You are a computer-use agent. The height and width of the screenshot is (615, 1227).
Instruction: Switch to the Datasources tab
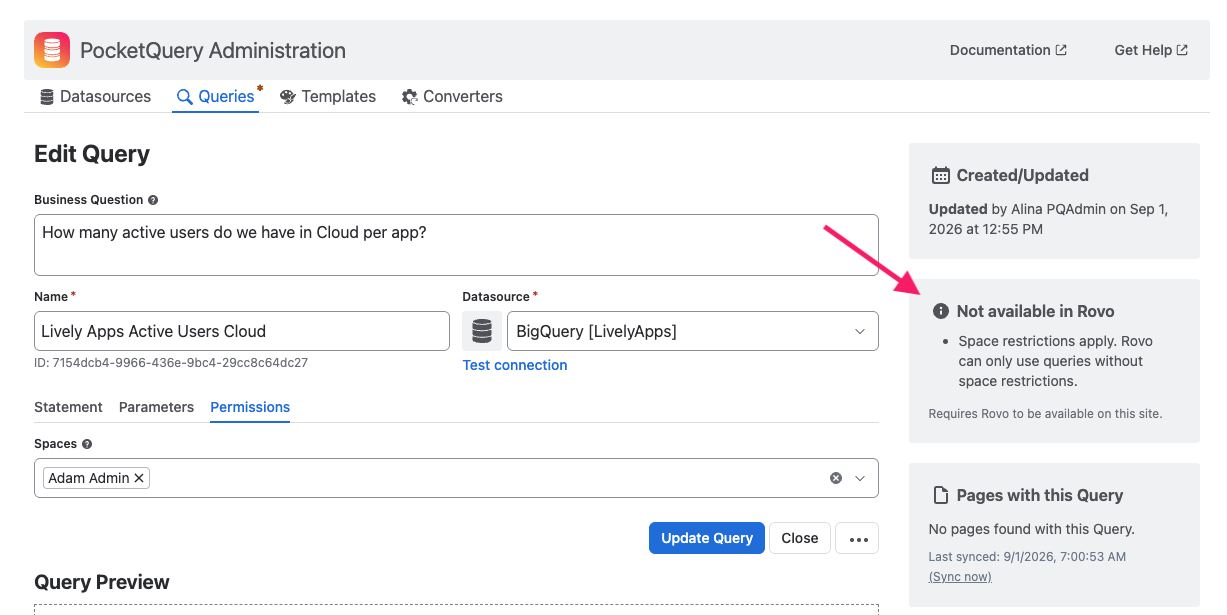95,97
